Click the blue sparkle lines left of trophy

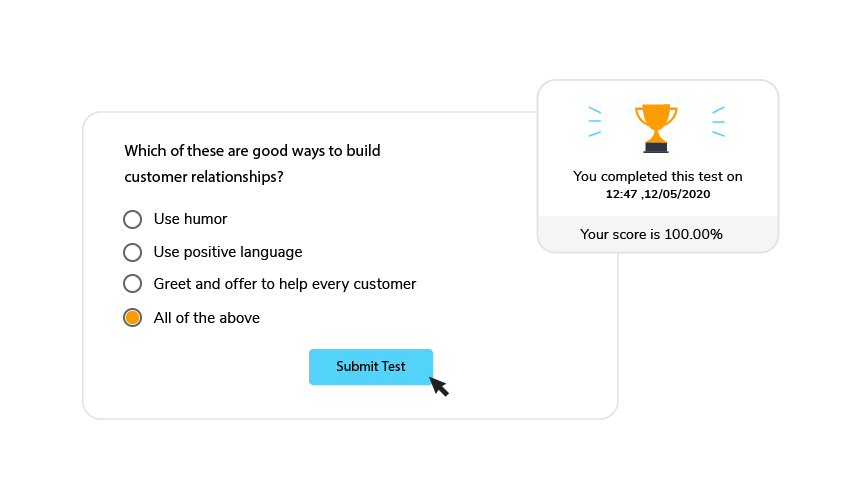click(595, 121)
